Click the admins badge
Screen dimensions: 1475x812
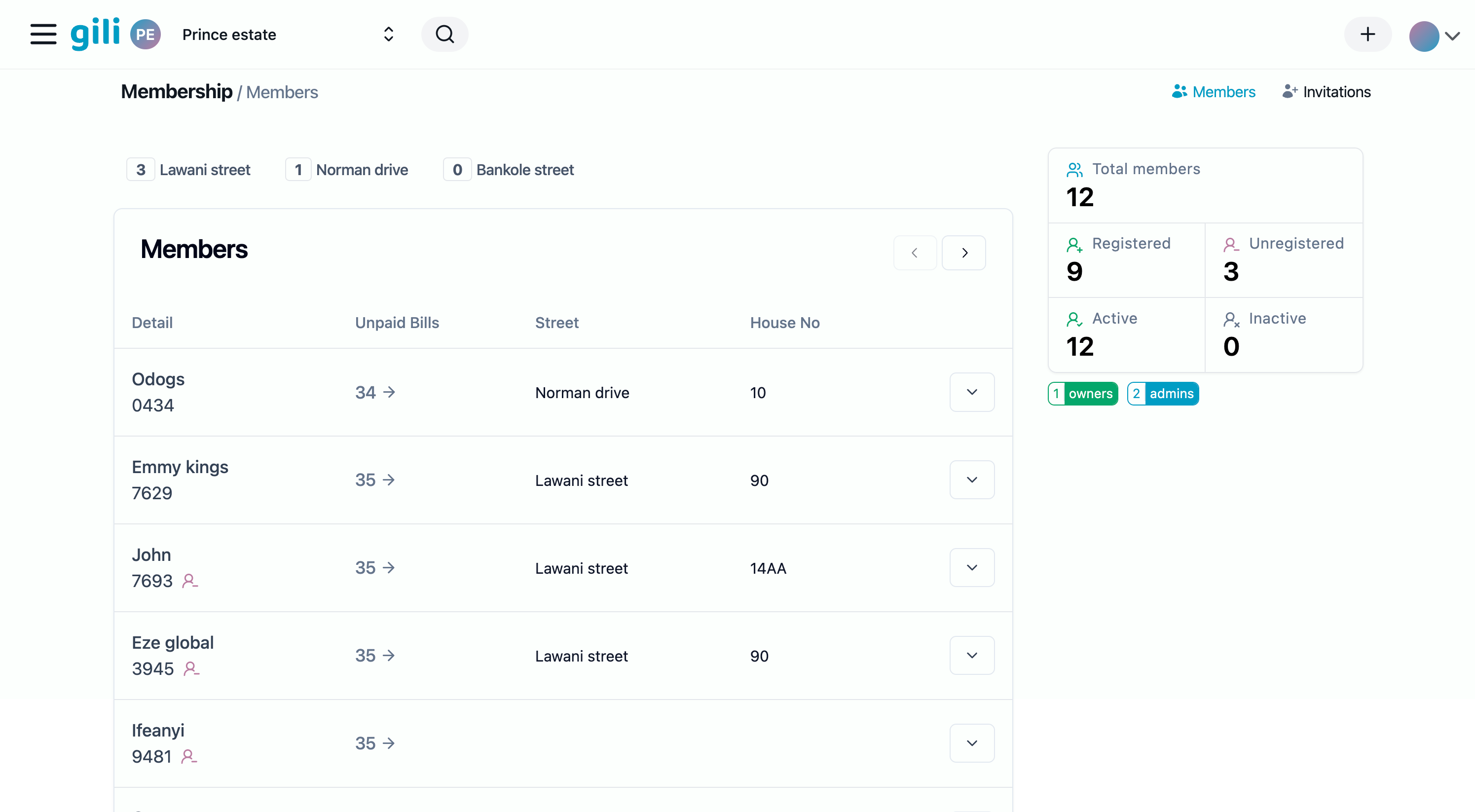1163,393
